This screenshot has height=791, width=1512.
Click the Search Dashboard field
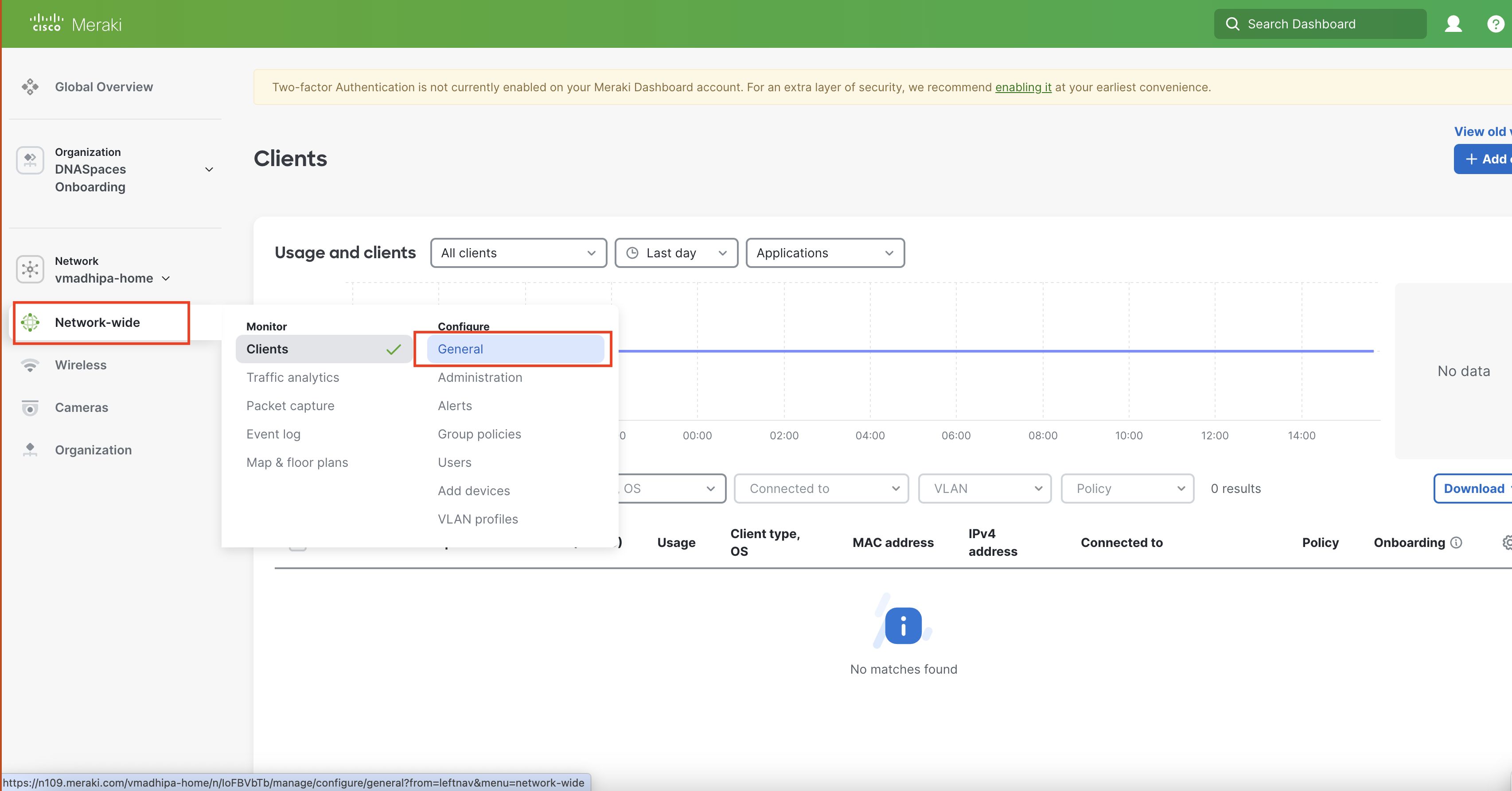1321,24
